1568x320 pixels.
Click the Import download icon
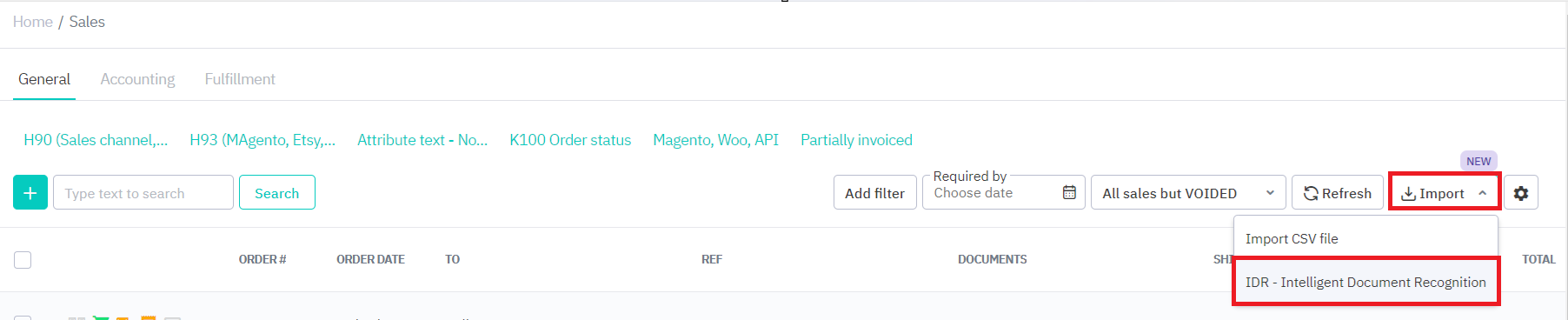point(1408,194)
